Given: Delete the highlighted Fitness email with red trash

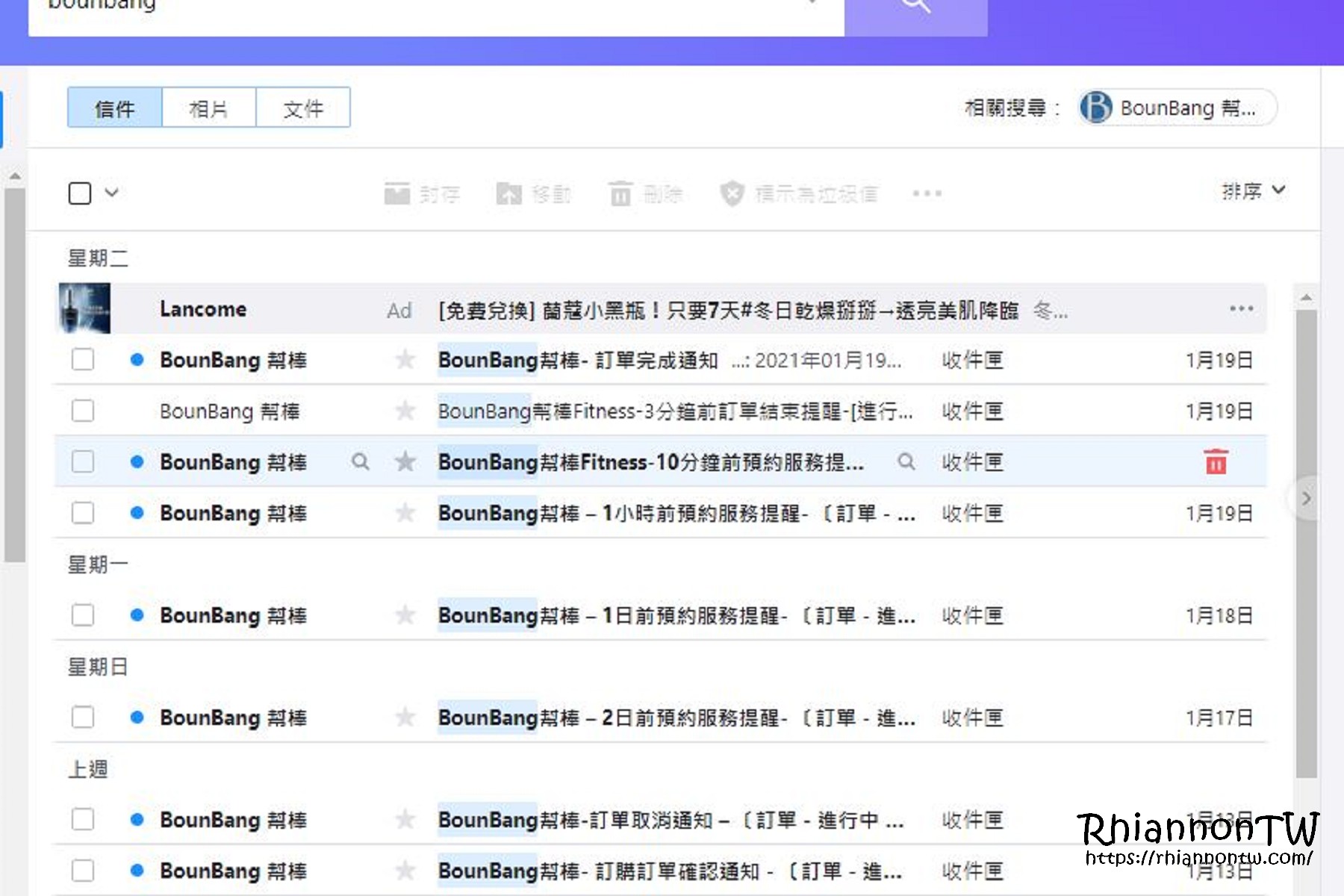Looking at the screenshot, I should click(1216, 462).
